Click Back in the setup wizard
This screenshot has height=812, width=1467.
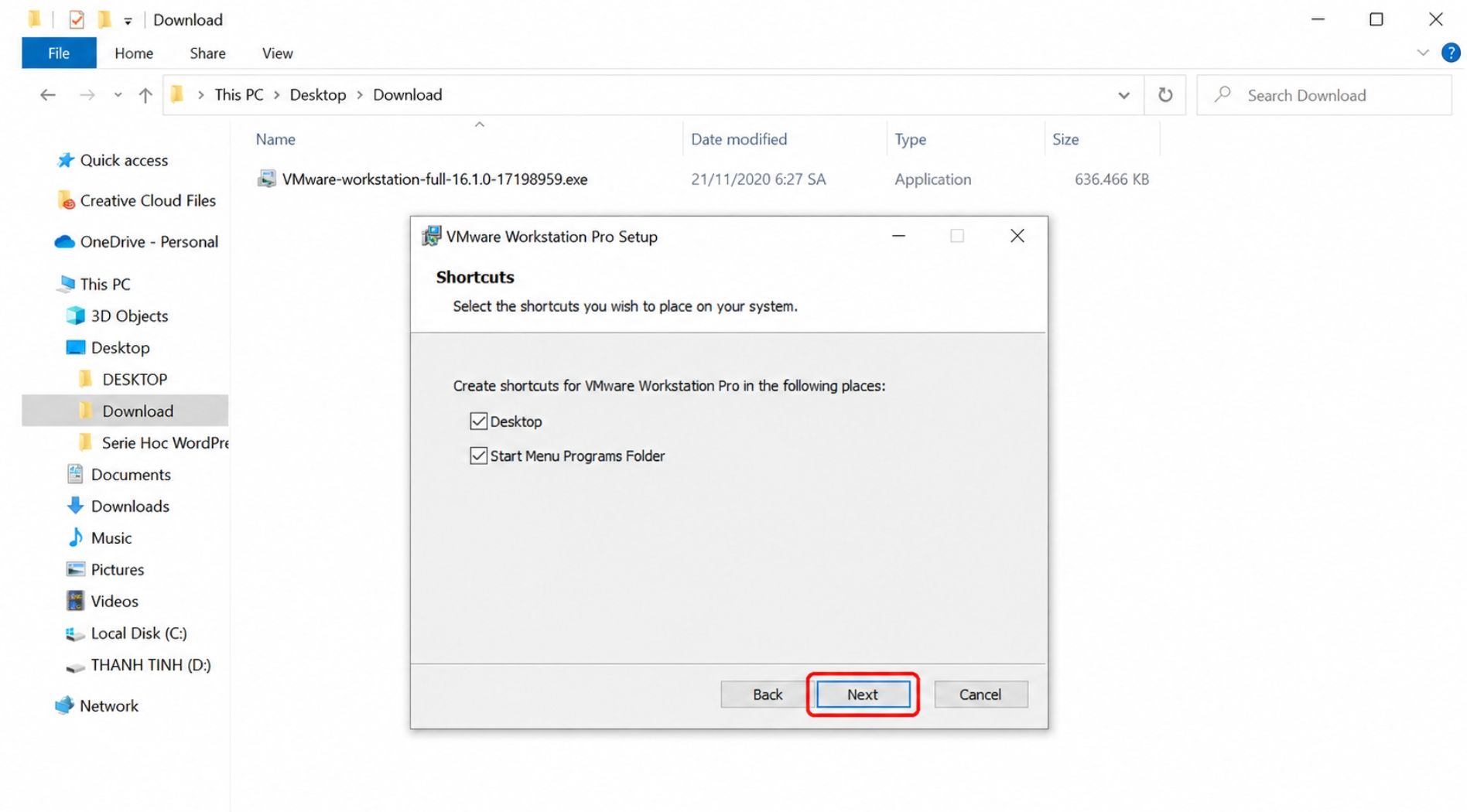pyautogui.click(x=768, y=694)
